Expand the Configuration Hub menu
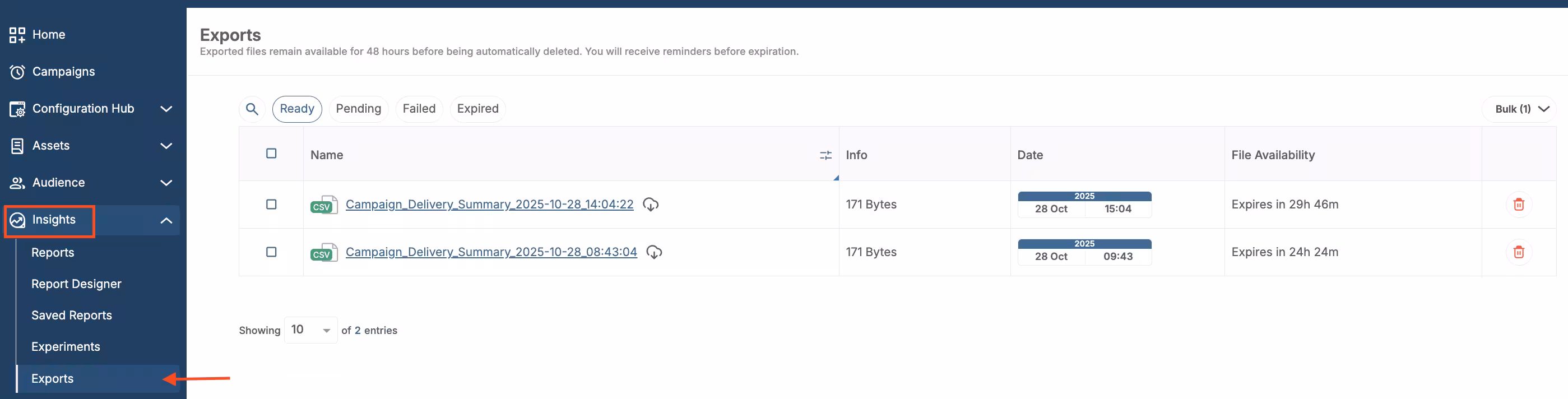 165,109
